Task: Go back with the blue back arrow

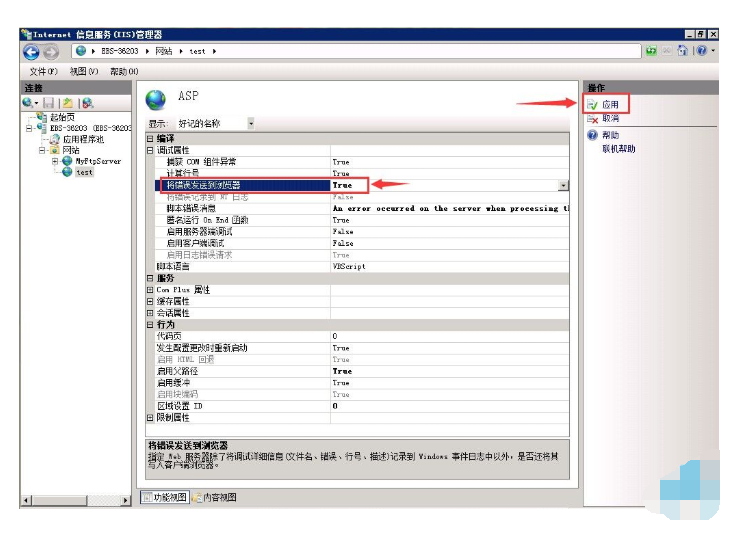Action: click(x=31, y=52)
